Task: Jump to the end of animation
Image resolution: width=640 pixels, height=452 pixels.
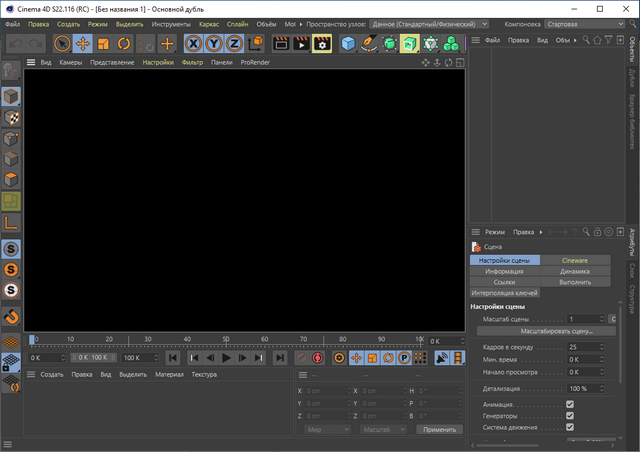Action: click(281, 358)
